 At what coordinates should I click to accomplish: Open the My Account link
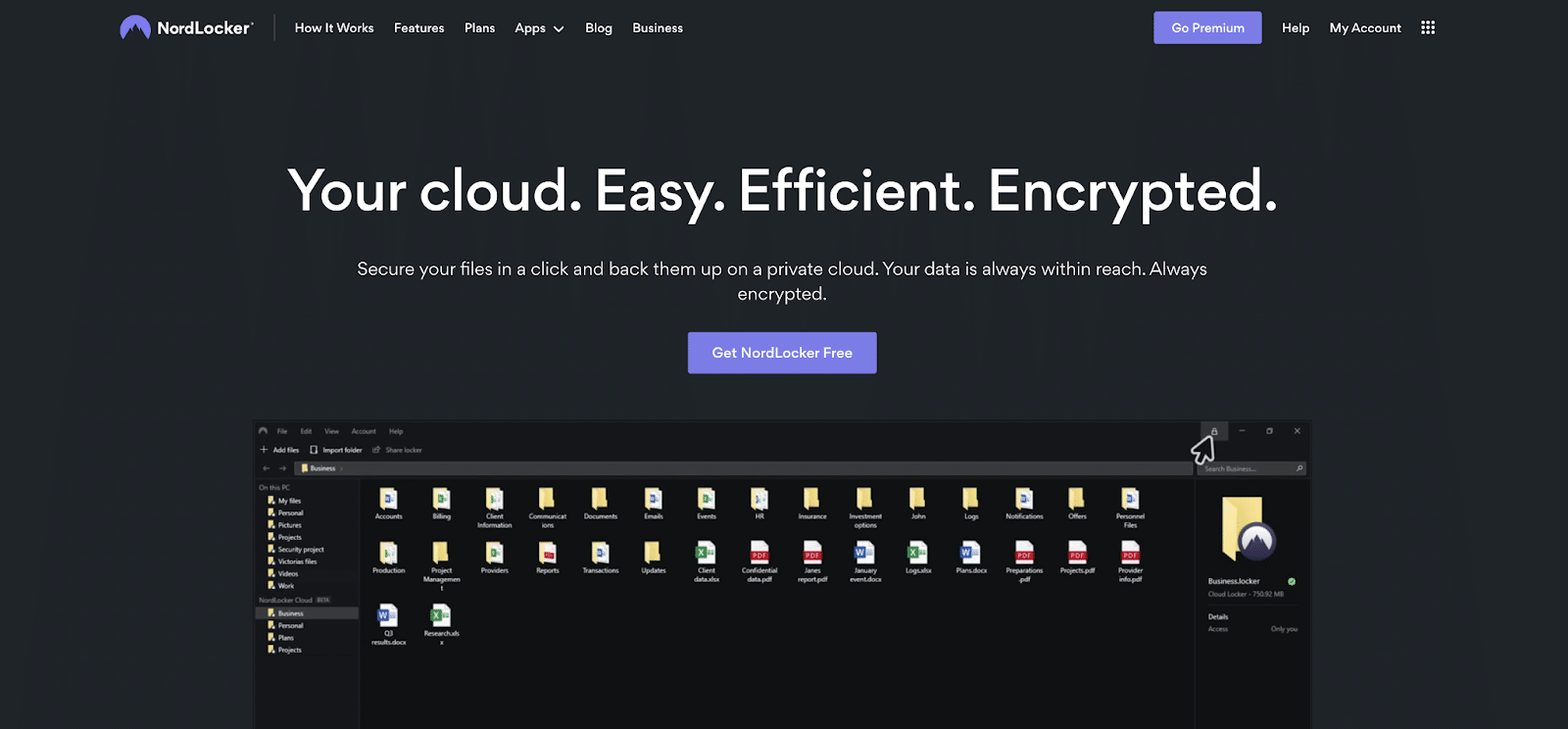[x=1365, y=28]
